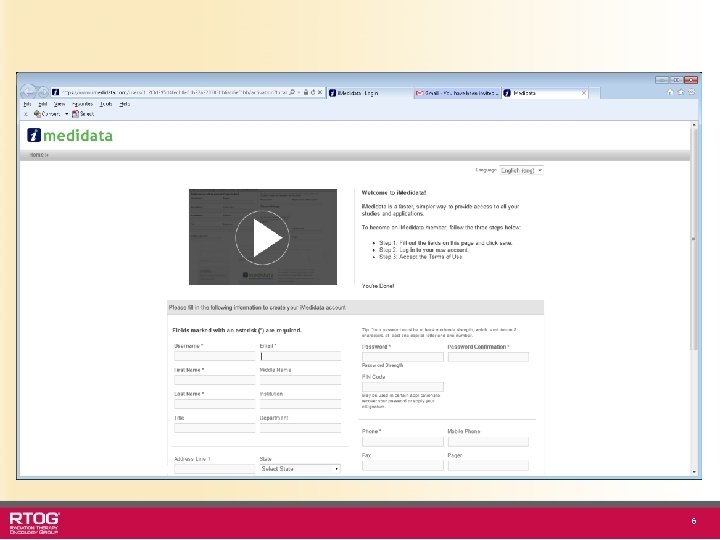This screenshot has height=540, width=720.
Task: Open the Language dropdown
Action: tap(522, 170)
